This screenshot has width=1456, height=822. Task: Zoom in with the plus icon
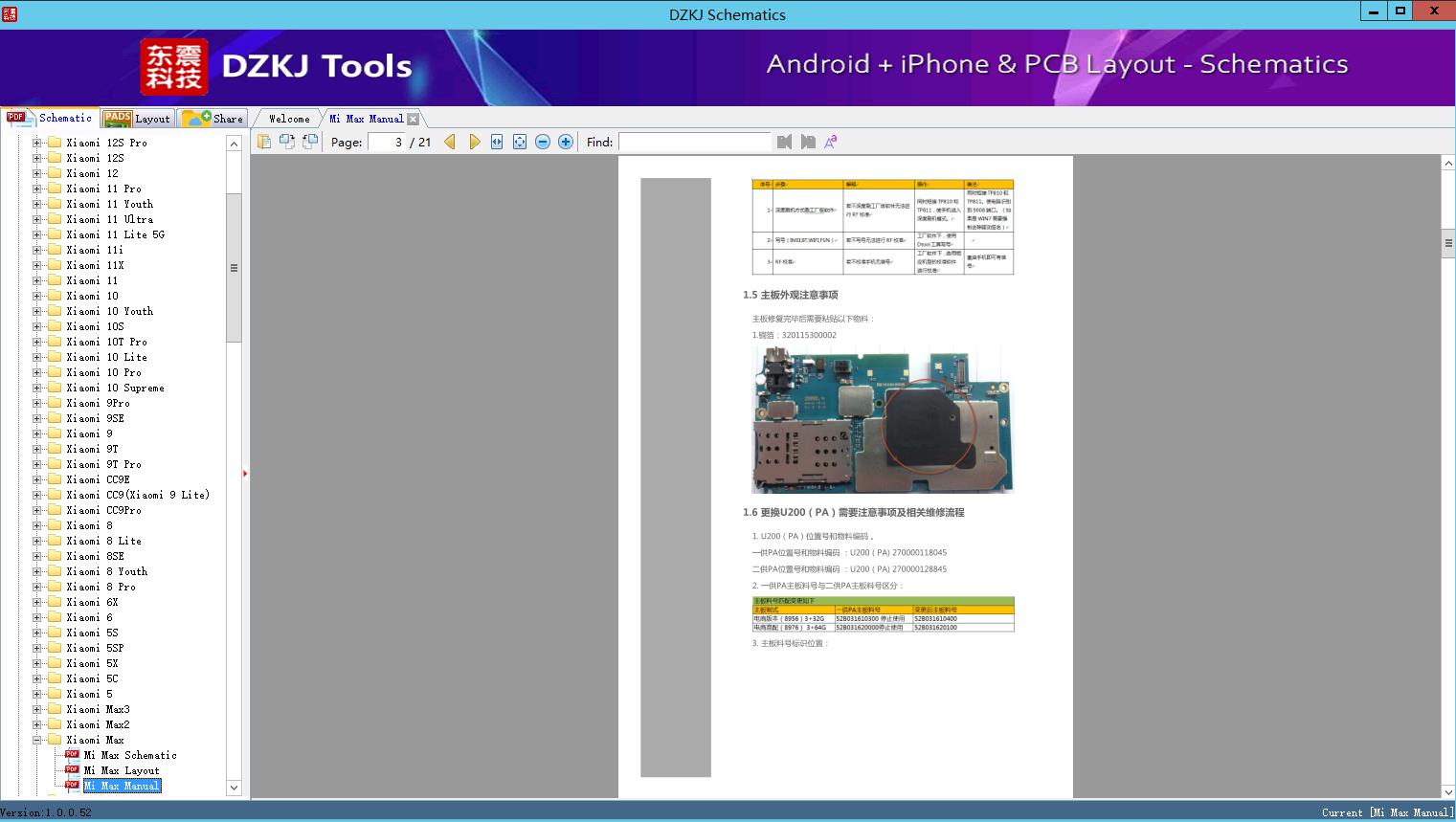pos(566,142)
